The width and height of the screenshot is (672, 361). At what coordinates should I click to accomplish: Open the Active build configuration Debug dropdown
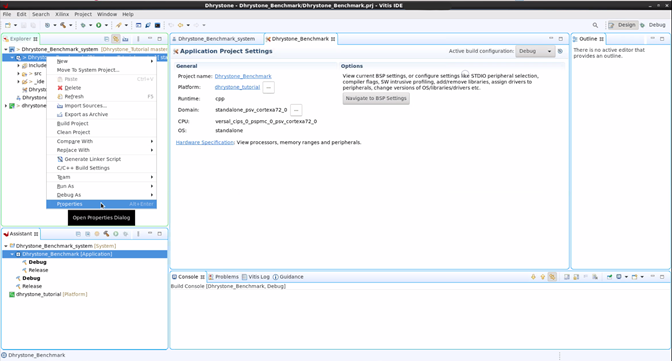(535, 51)
